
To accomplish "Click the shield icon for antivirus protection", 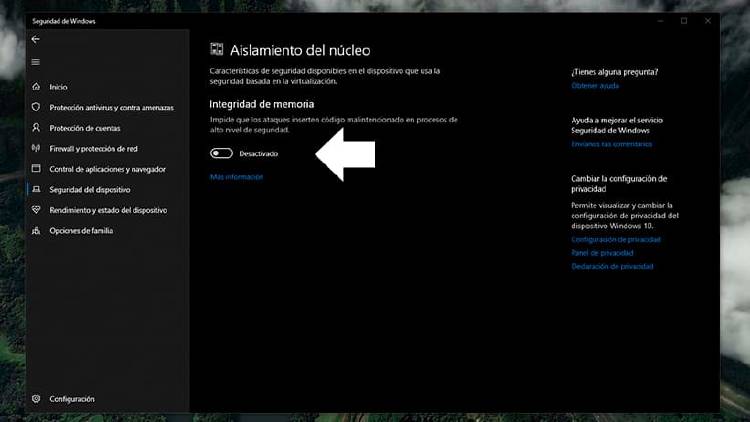I will pos(36,107).
